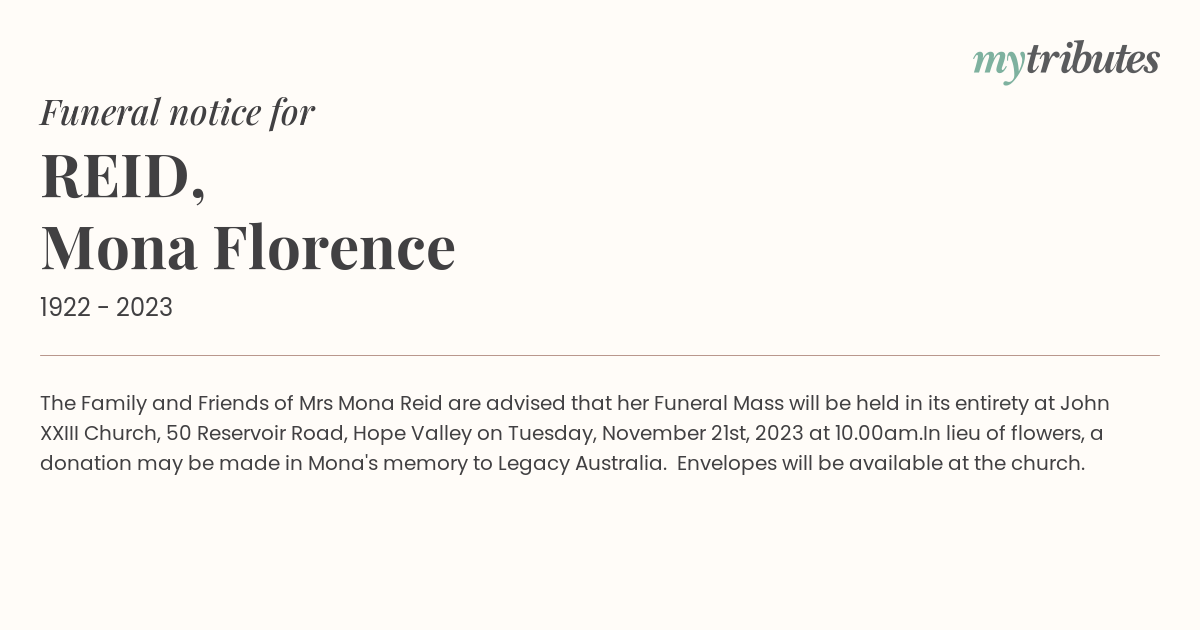Click the 'Funeral notice for' heading
1200x630 pixels.
pyautogui.click(x=177, y=112)
